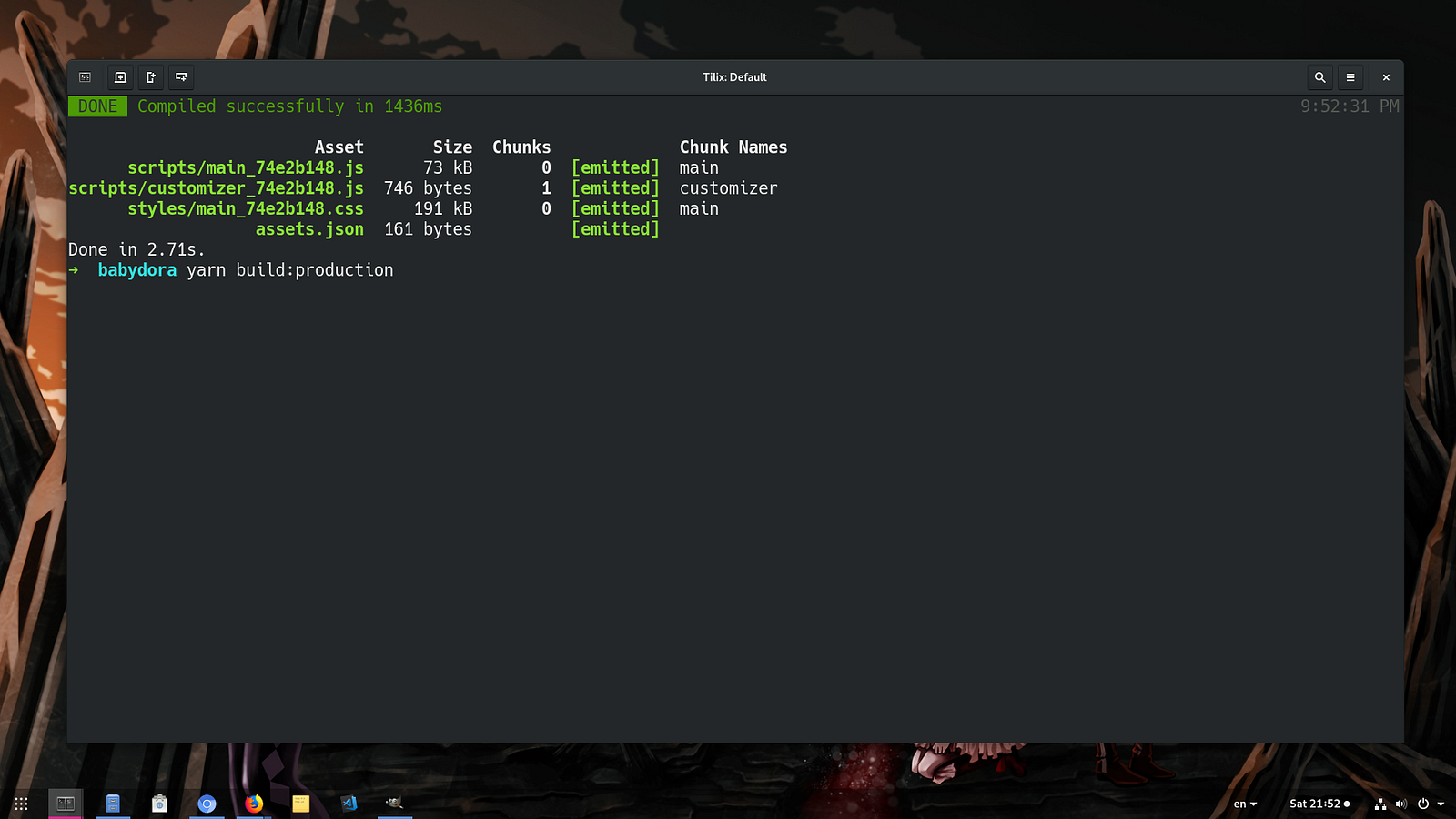This screenshot has height=819, width=1456.
Task: Click the Tilix terminal dock icon
Action: pyautogui.click(x=66, y=804)
